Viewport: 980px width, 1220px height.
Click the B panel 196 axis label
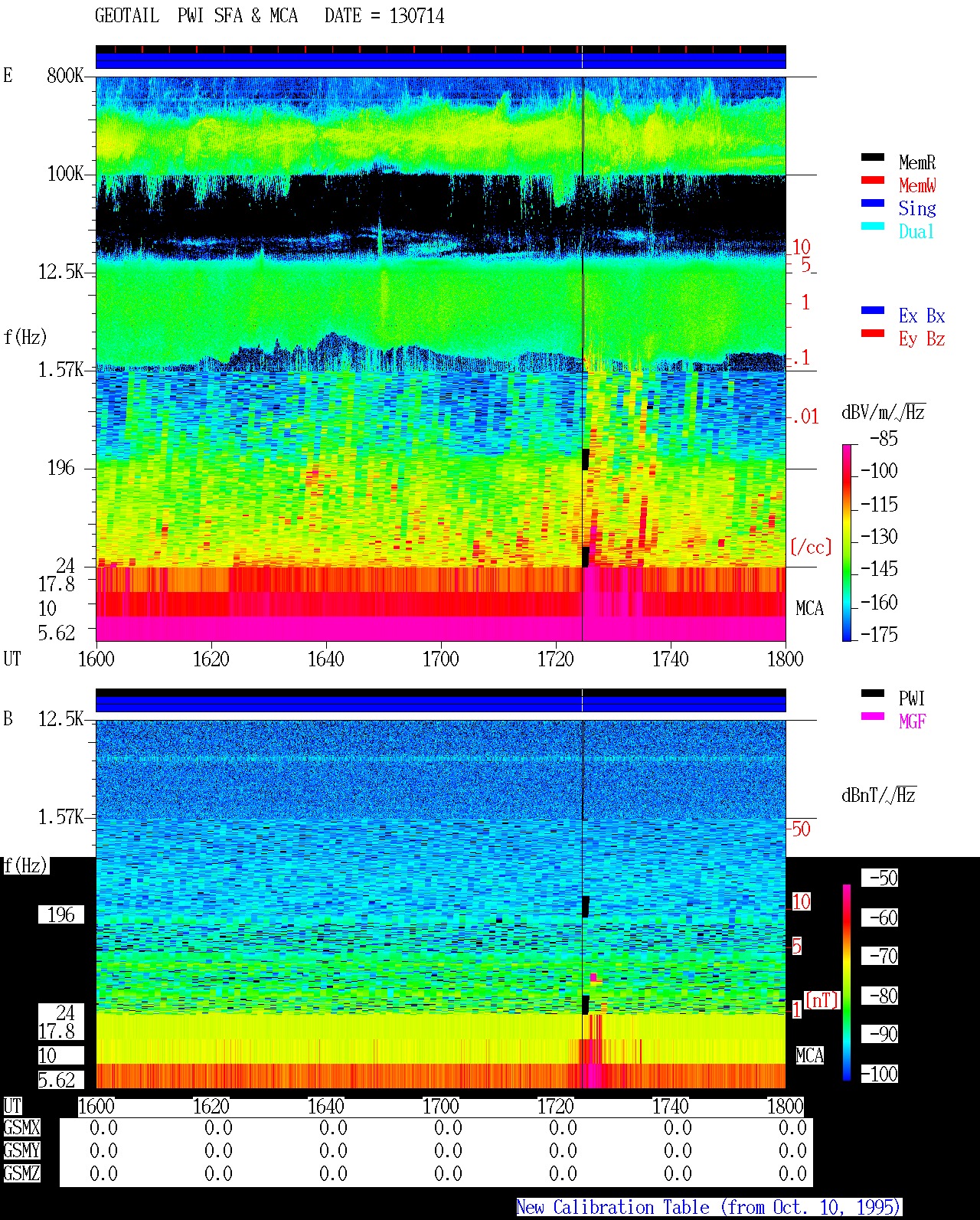[x=61, y=915]
